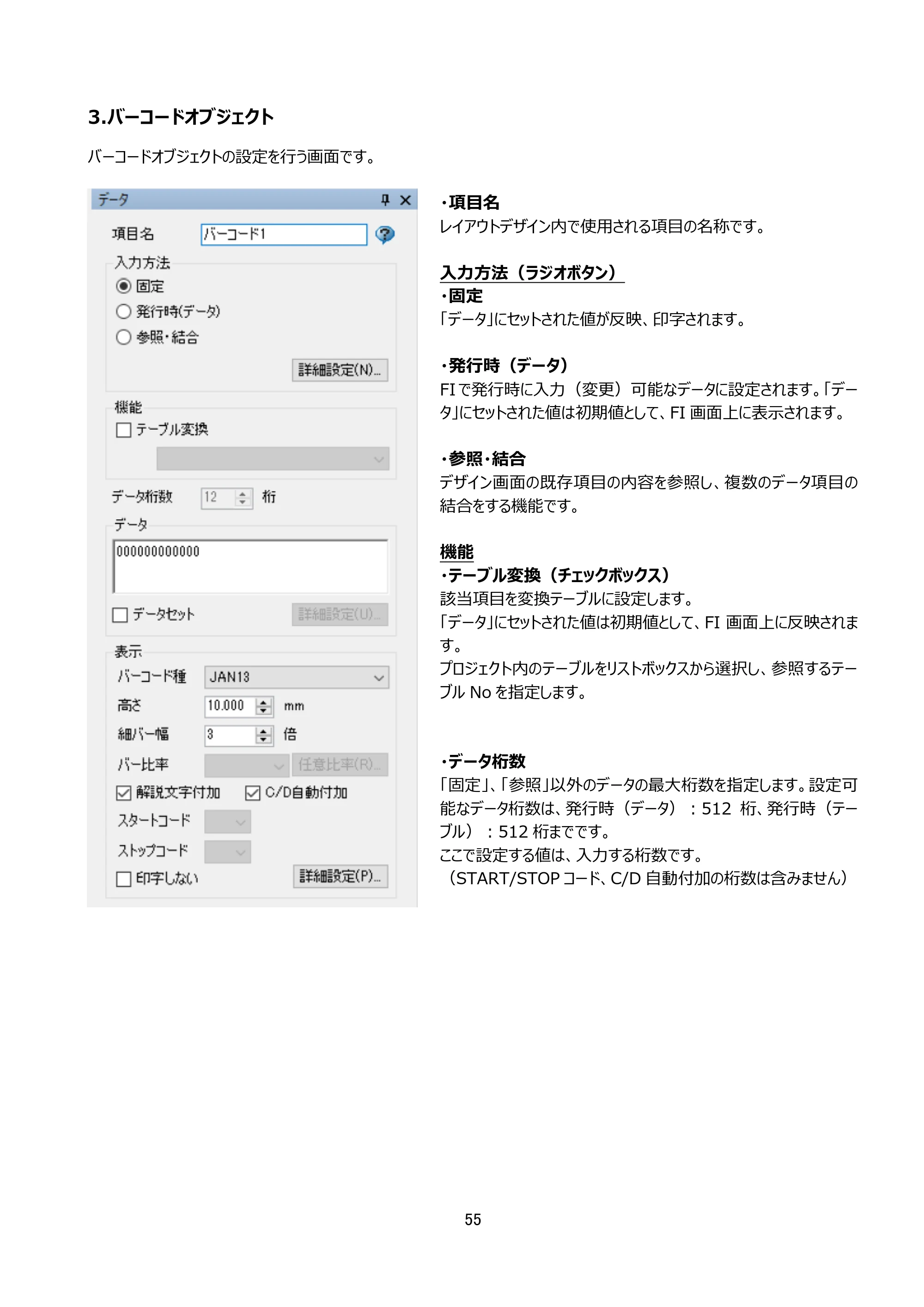This screenshot has height=1307, width=924.
Task: Enable the テーブル変換 checkbox
Action: coord(123,430)
